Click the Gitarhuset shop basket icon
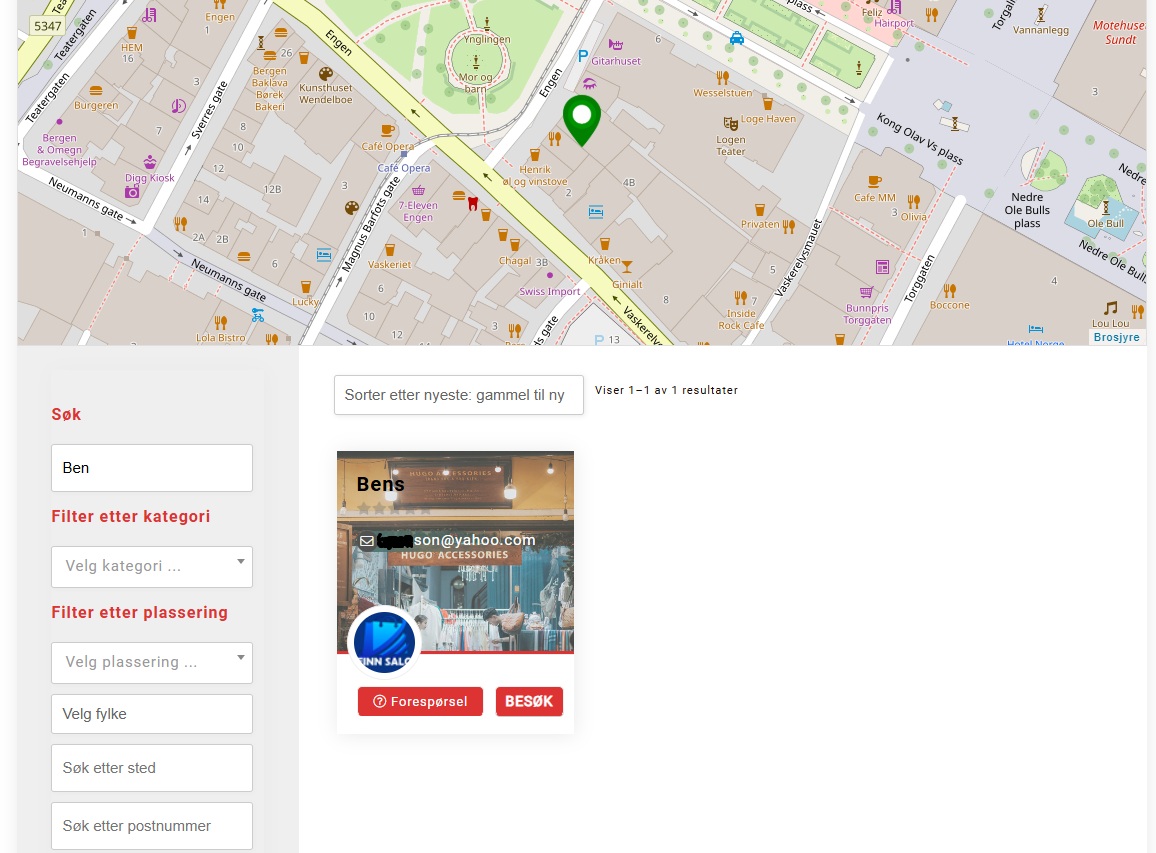 pyautogui.click(x=616, y=45)
